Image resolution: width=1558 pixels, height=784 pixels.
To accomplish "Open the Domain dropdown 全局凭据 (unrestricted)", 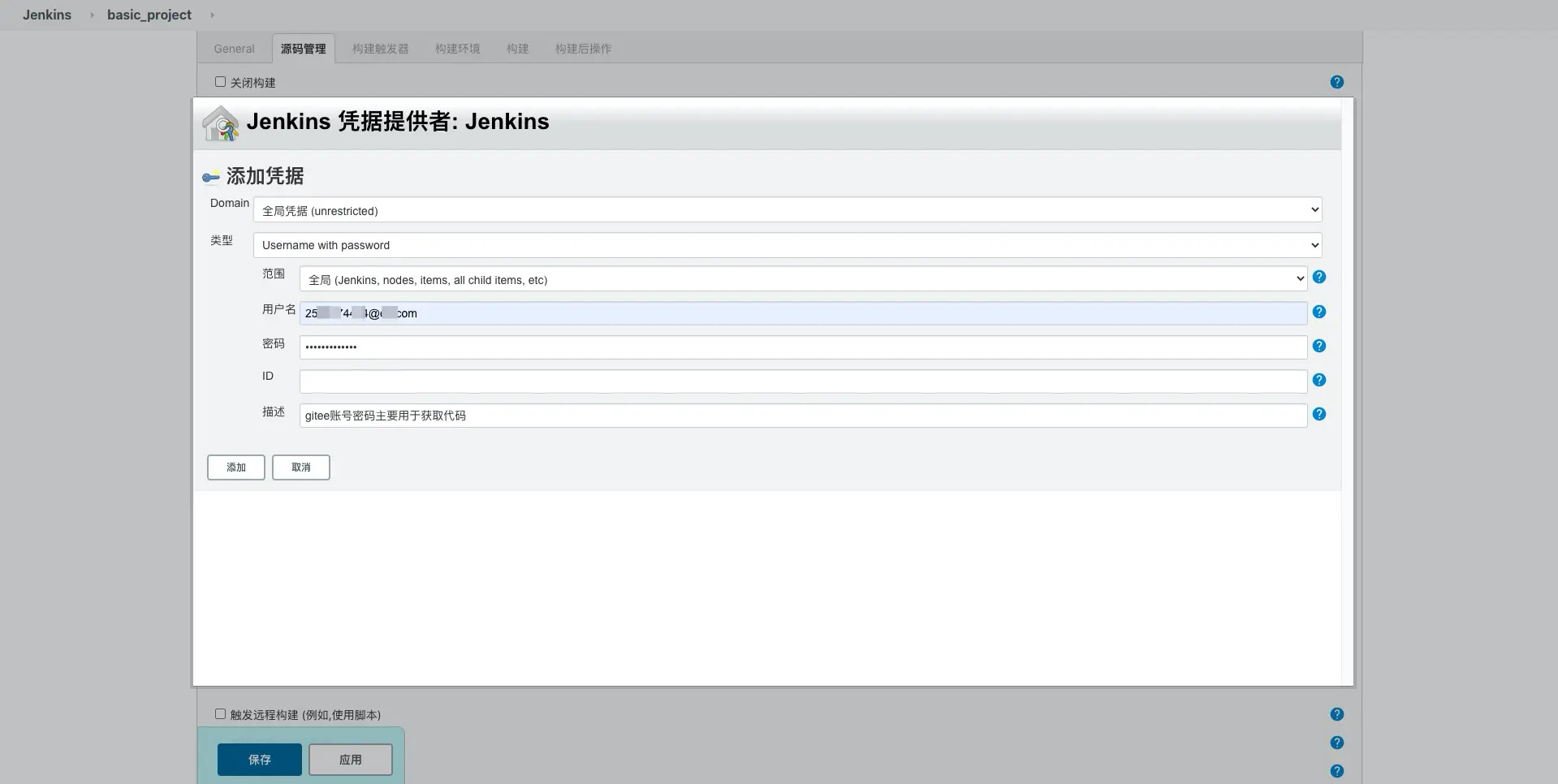I will pyautogui.click(x=788, y=210).
